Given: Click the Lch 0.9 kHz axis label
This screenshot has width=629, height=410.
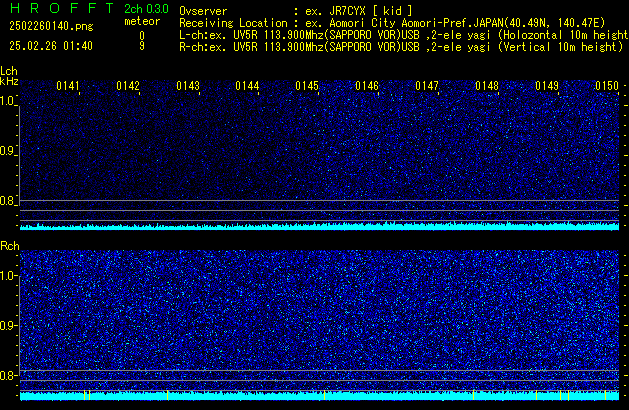Looking at the screenshot, I should pyautogui.click(x=7, y=151).
